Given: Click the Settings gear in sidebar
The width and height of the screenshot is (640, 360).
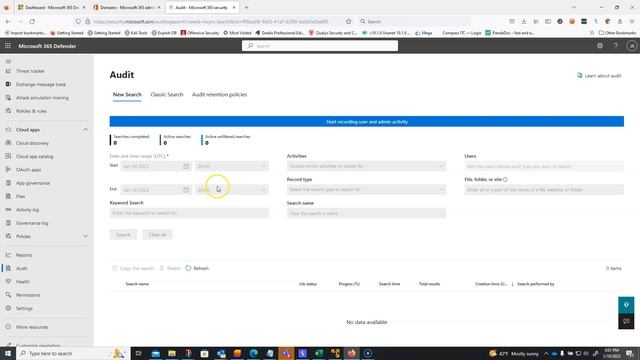Looking at the screenshot, I should pos(8,308).
